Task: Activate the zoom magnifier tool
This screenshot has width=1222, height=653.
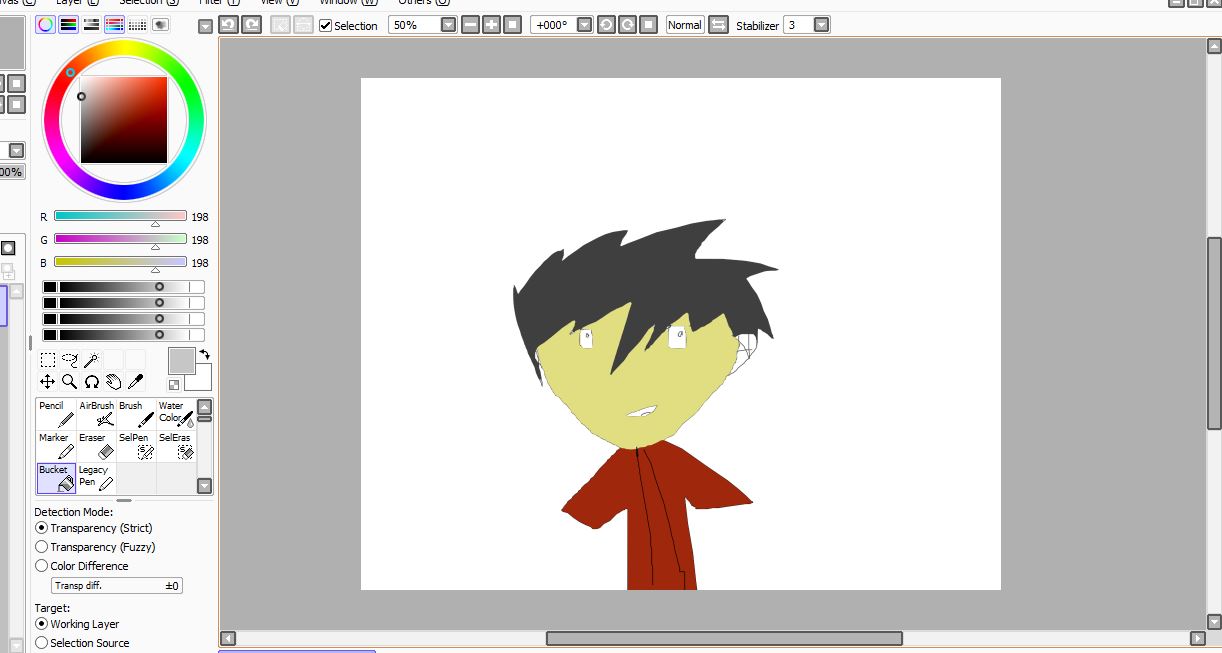Action: pos(70,382)
